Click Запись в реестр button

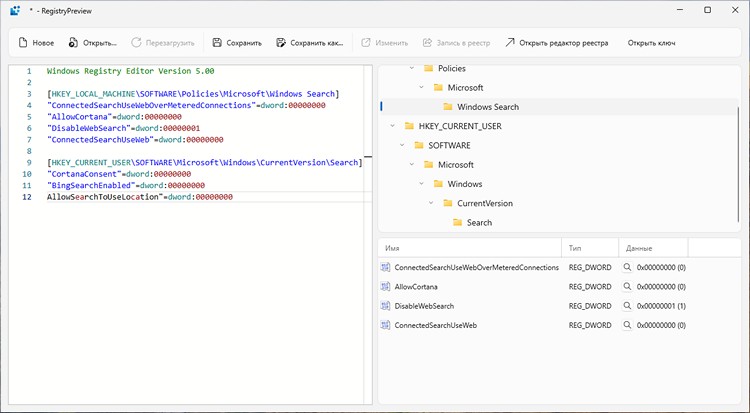(456, 43)
